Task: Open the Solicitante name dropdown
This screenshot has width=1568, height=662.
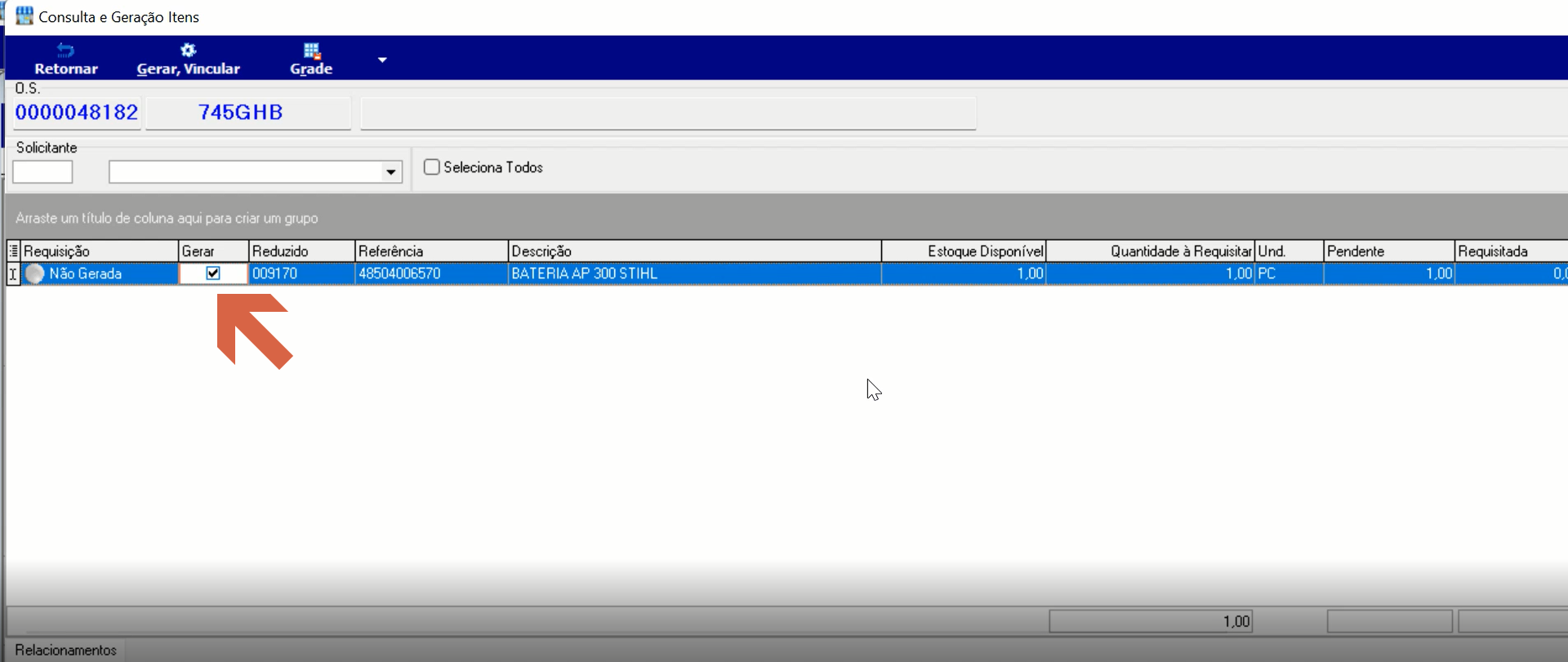Action: click(x=390, y=172)
